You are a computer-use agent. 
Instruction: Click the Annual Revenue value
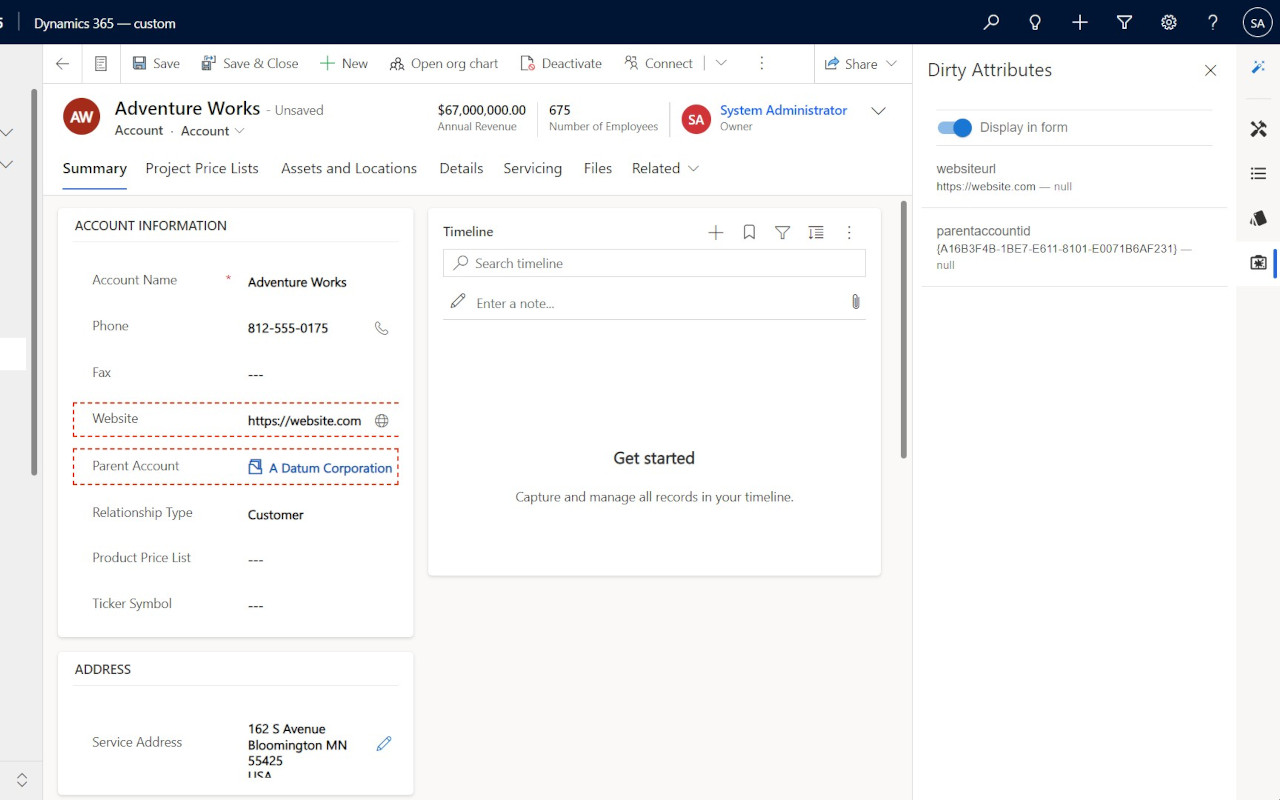[x=482, y=110]
